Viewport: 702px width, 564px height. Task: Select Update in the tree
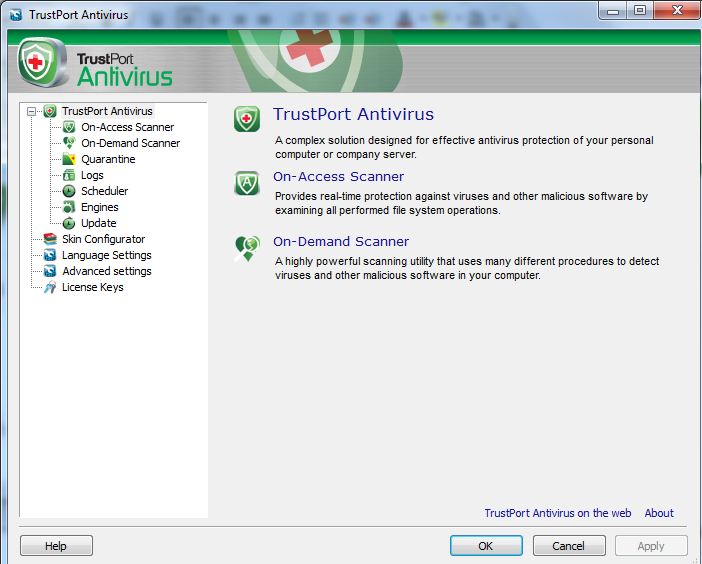[98, 223]
